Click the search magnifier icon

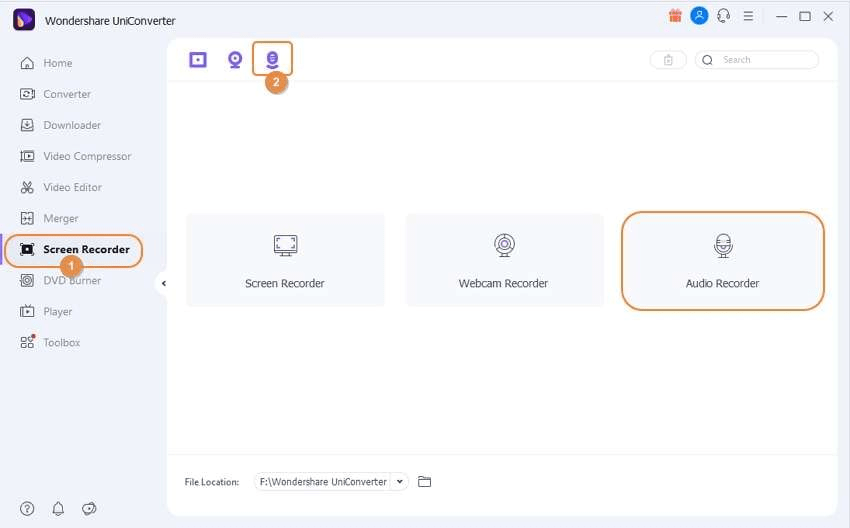(707, 60)
